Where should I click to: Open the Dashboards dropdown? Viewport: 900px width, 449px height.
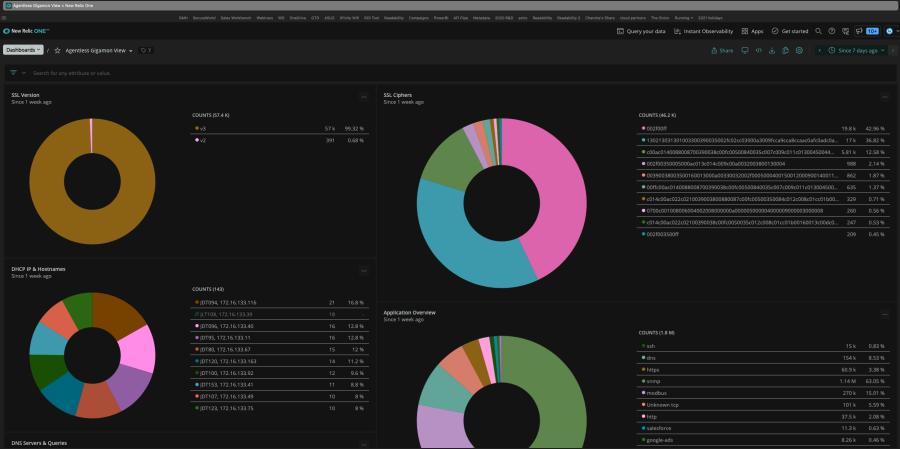click(x=23, y=50)
